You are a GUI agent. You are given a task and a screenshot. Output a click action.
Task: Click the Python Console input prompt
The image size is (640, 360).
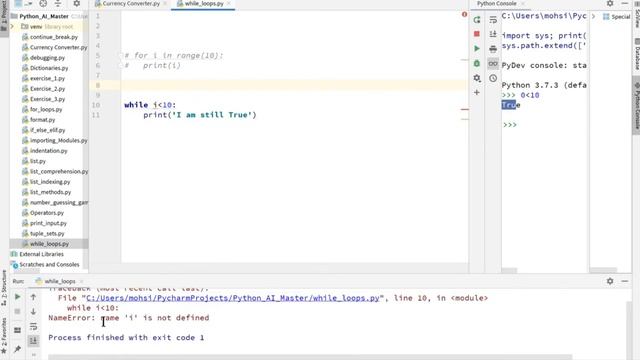pos(510,125)
